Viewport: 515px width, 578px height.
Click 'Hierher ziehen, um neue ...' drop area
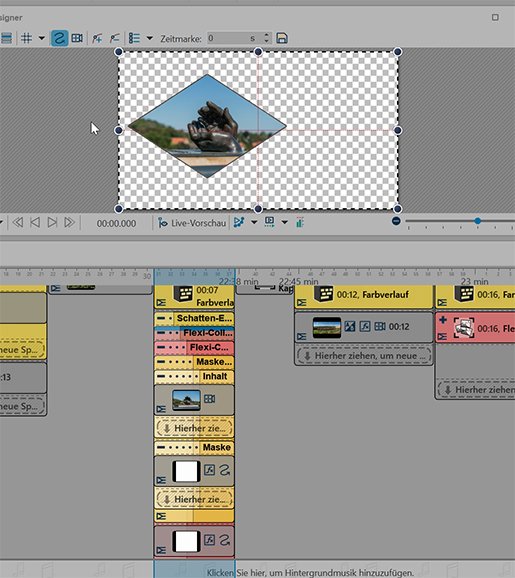(x=364, y=356)
